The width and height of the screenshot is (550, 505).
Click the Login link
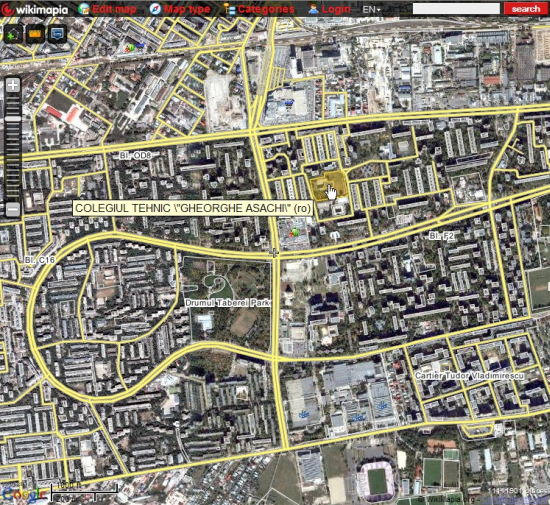tap(336, 9)
